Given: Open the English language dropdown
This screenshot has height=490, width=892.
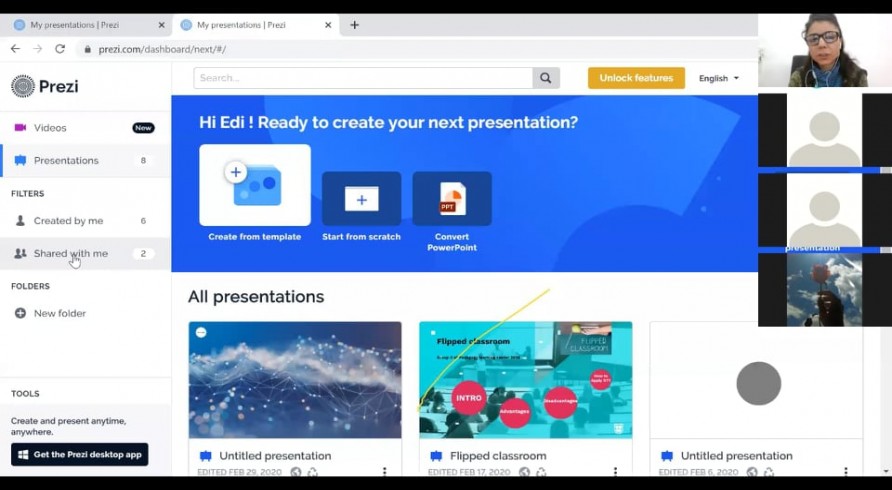Looking at the screenshot, I should click(719, 78).
